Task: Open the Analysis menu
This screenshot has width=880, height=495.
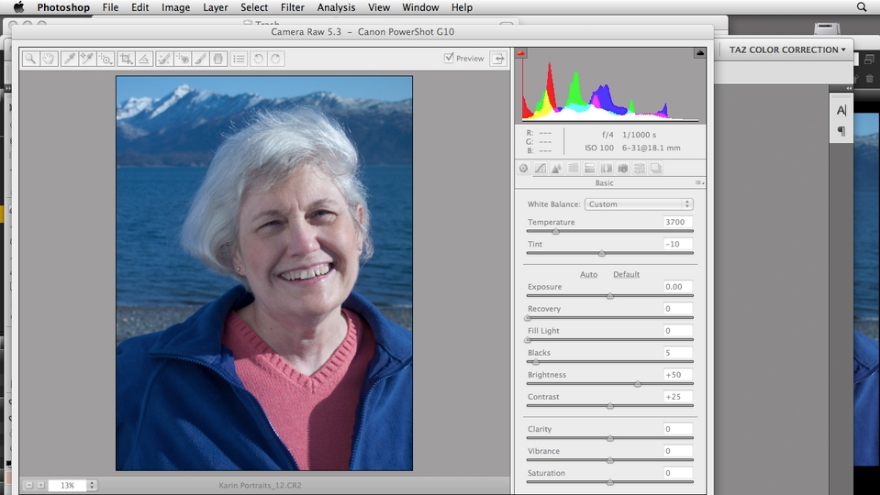Action: pos(336,7)
